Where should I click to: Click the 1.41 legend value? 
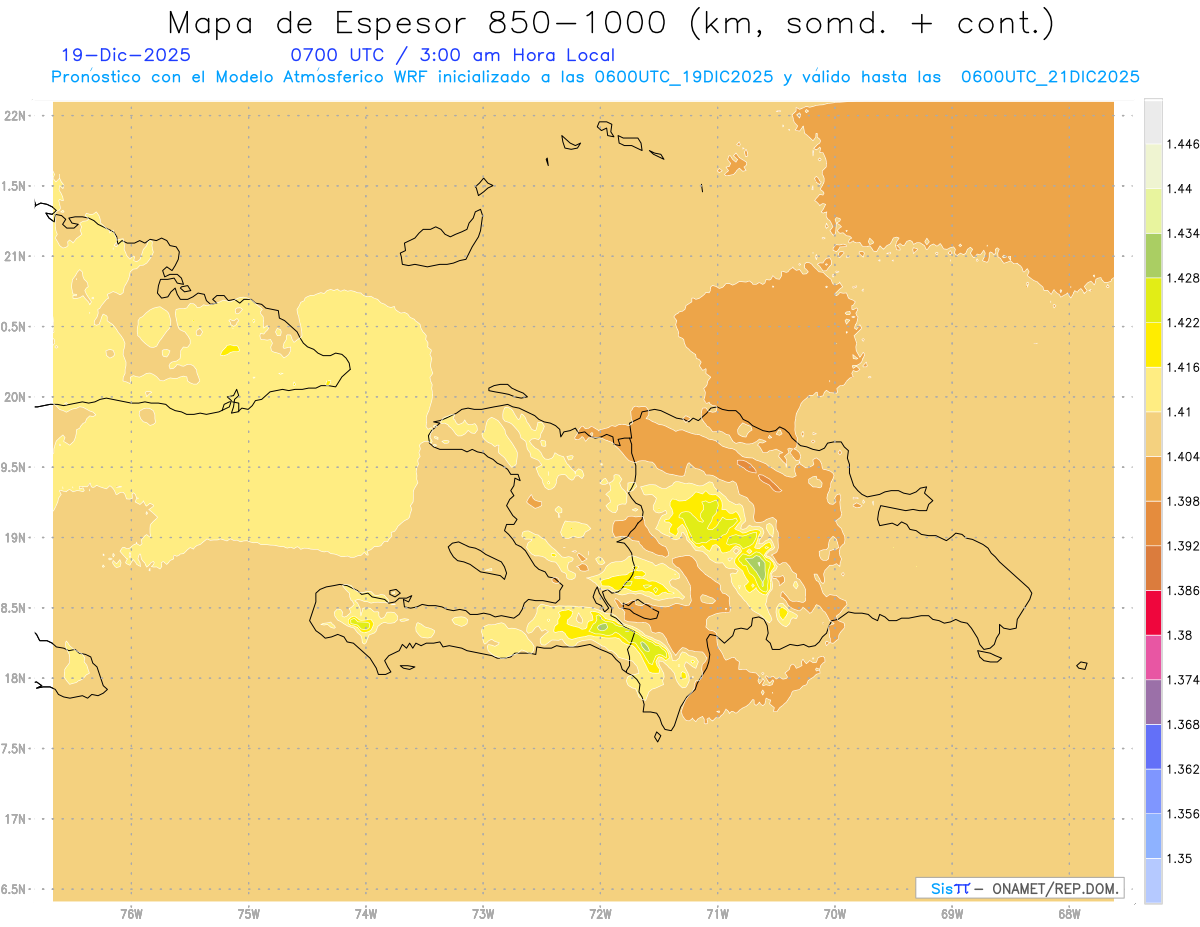[x=1180, y=411]
